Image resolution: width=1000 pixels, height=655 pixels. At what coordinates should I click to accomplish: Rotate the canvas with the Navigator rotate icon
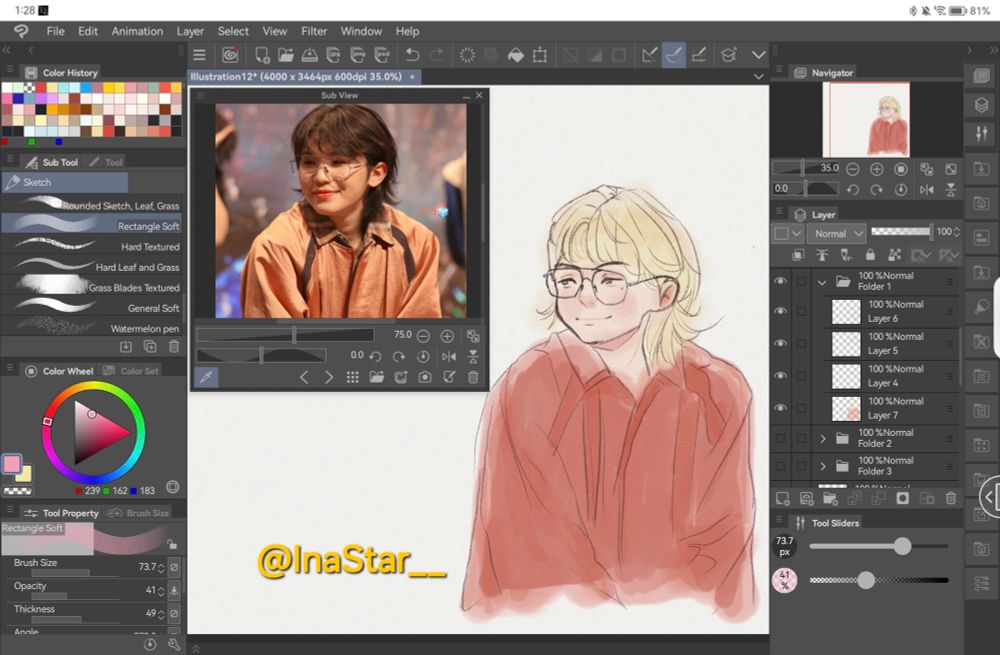(x=851, y=188)
